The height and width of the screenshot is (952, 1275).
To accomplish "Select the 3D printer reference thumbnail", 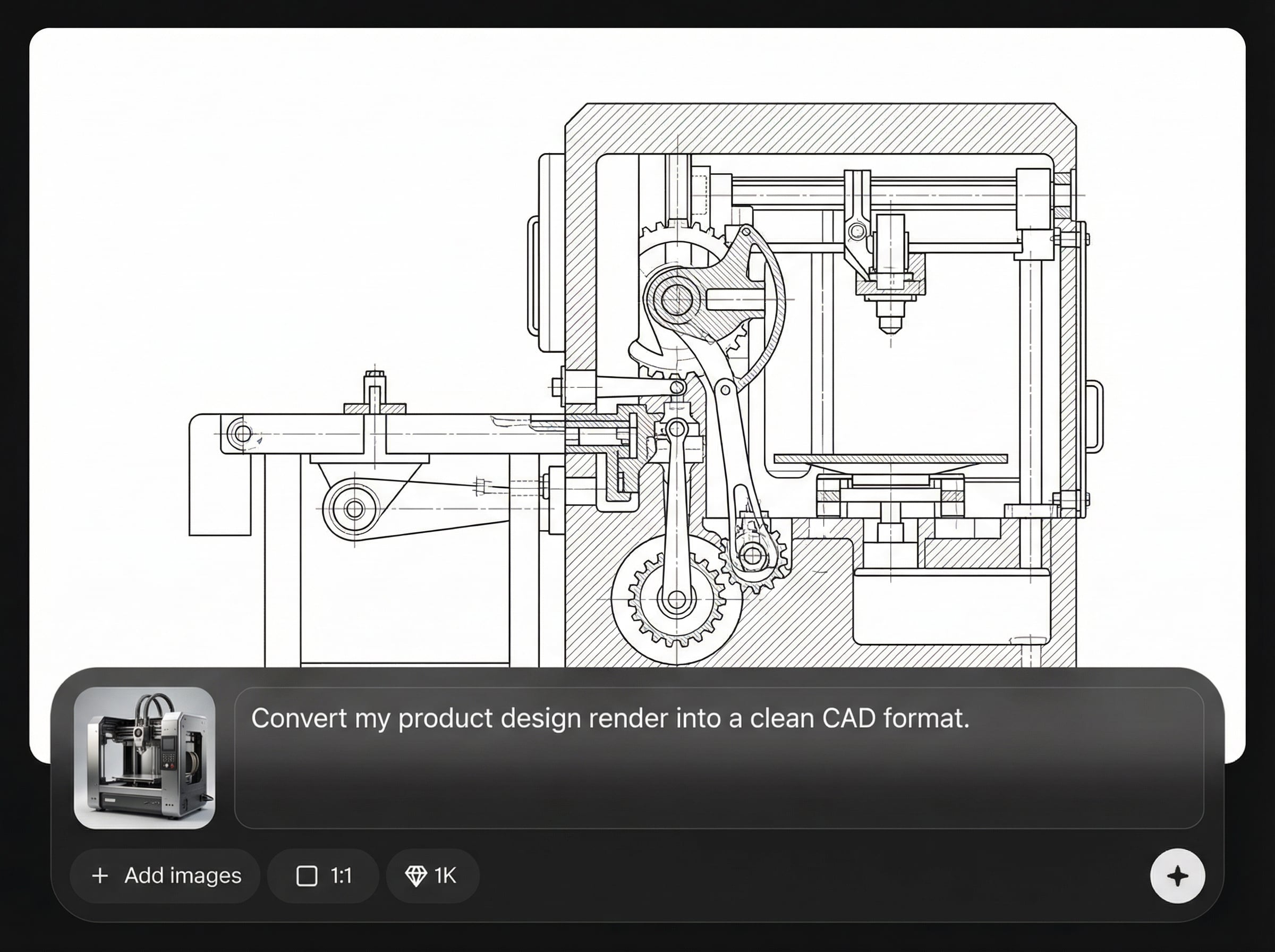I will 144,758.
